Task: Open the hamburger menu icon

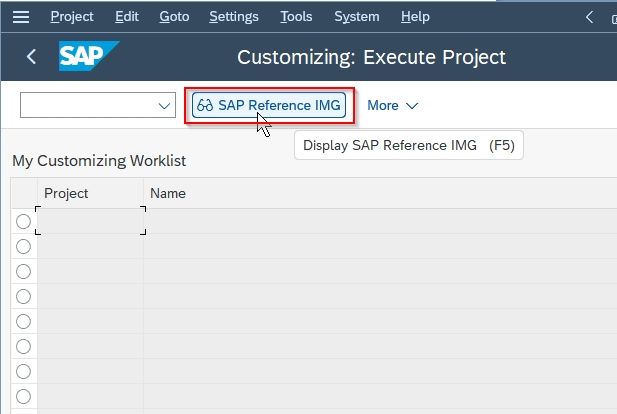Action: click(x=21, y=17)
